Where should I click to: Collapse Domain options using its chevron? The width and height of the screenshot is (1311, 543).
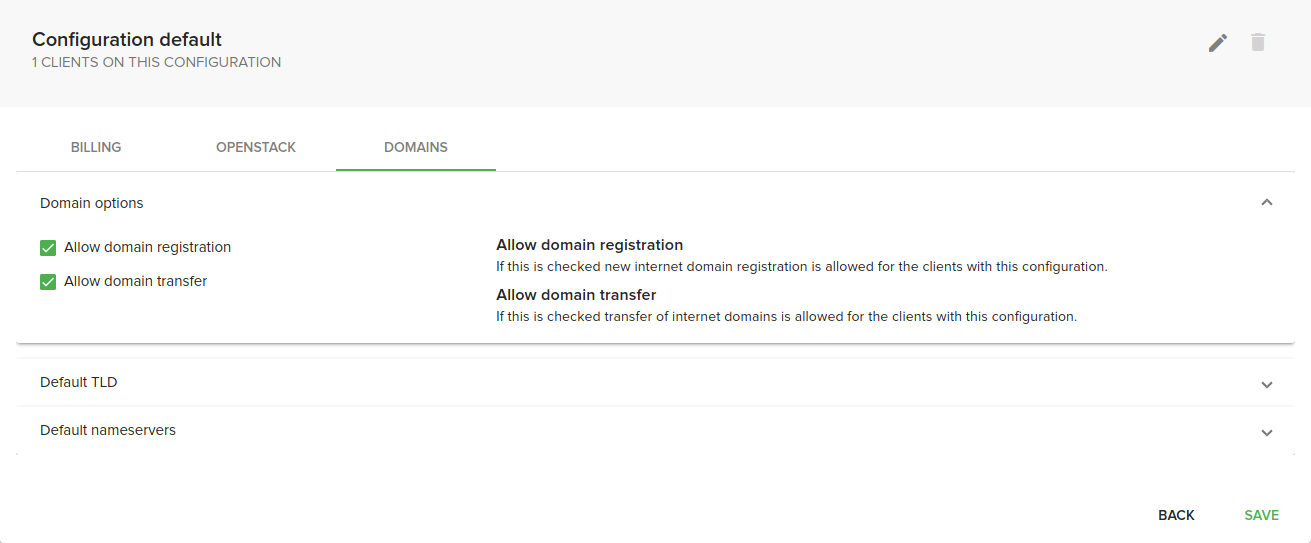[1267, 203]
